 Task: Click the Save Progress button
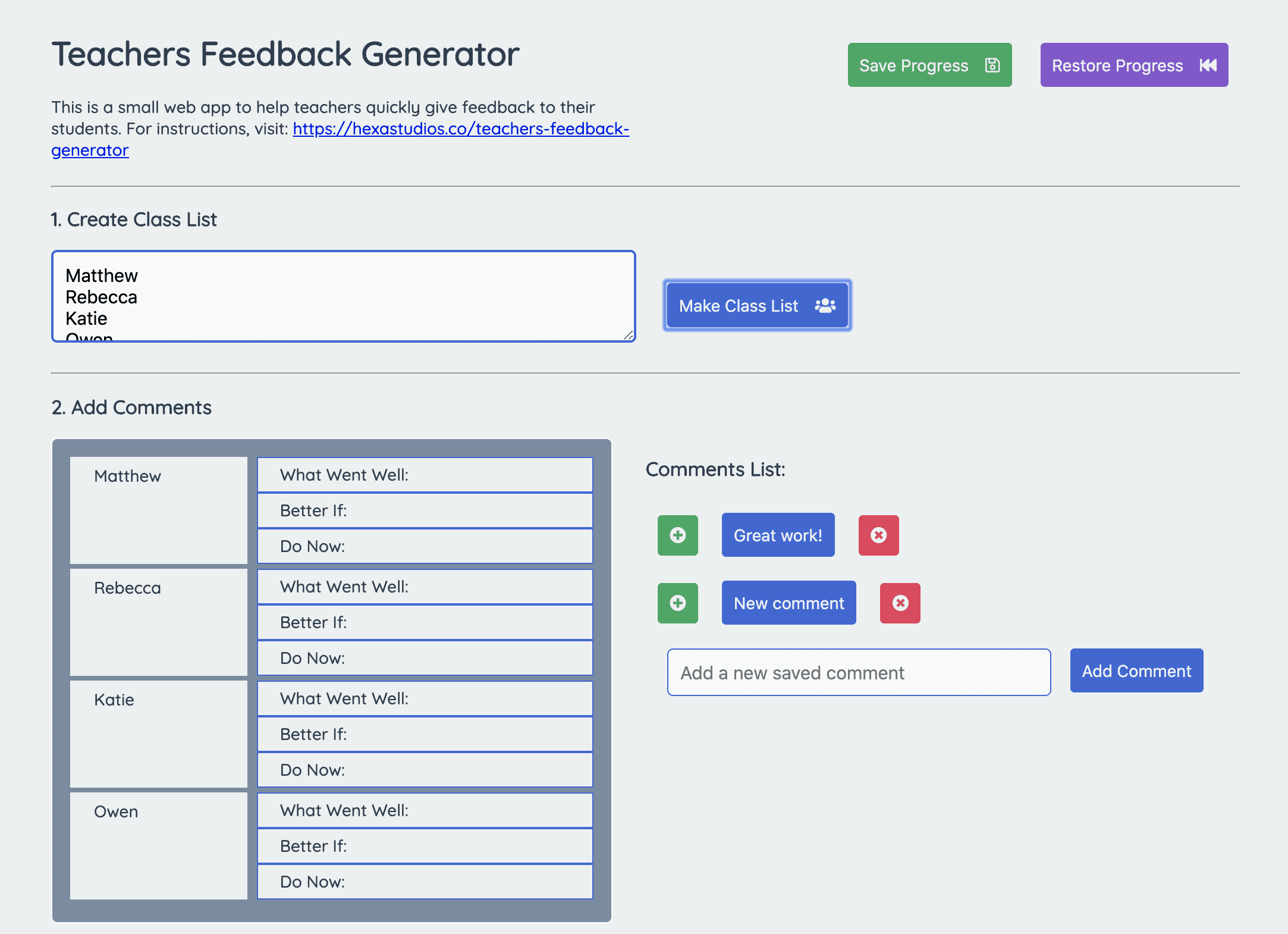(x=929, y=65)
